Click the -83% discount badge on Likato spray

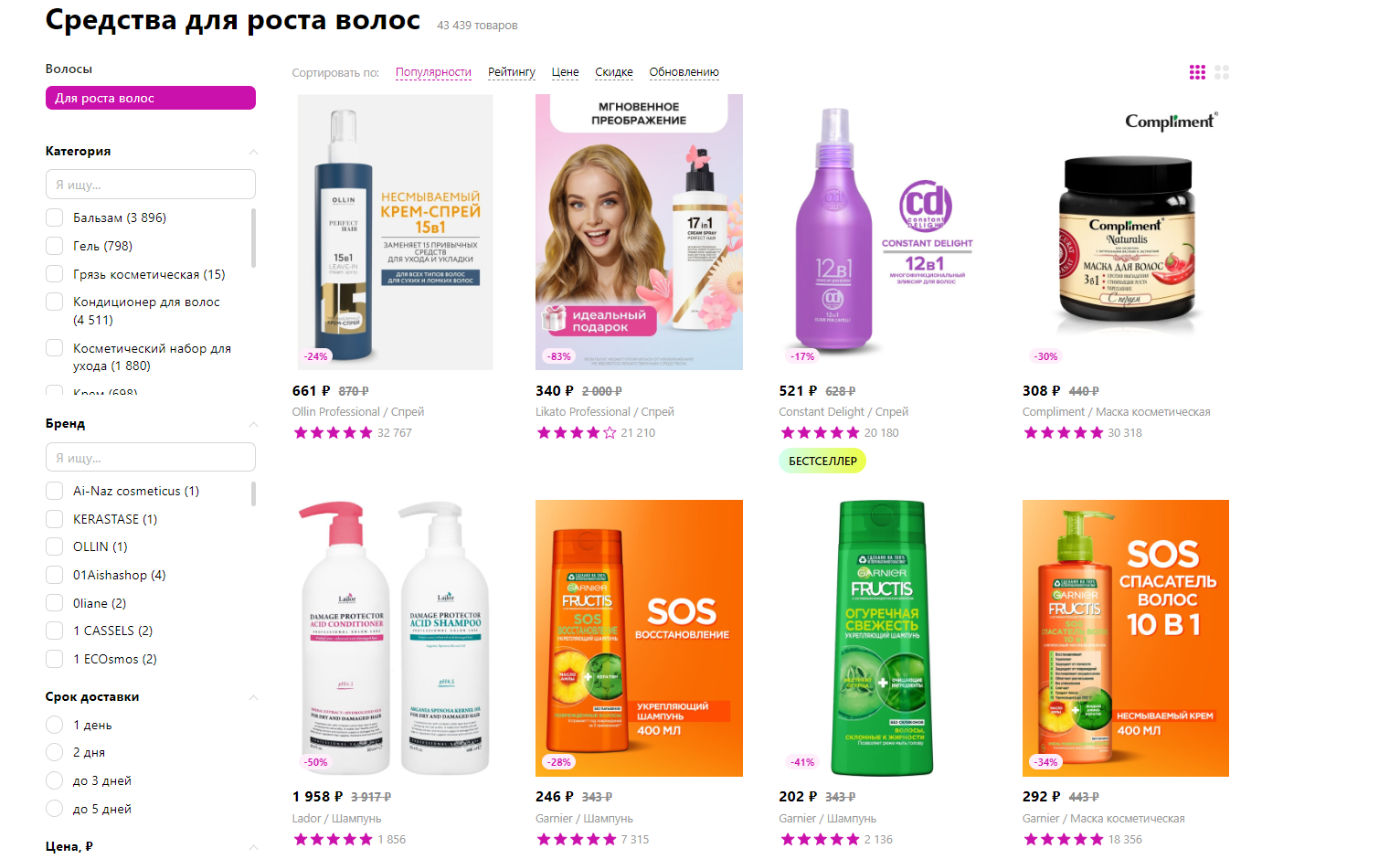point(559,356)
